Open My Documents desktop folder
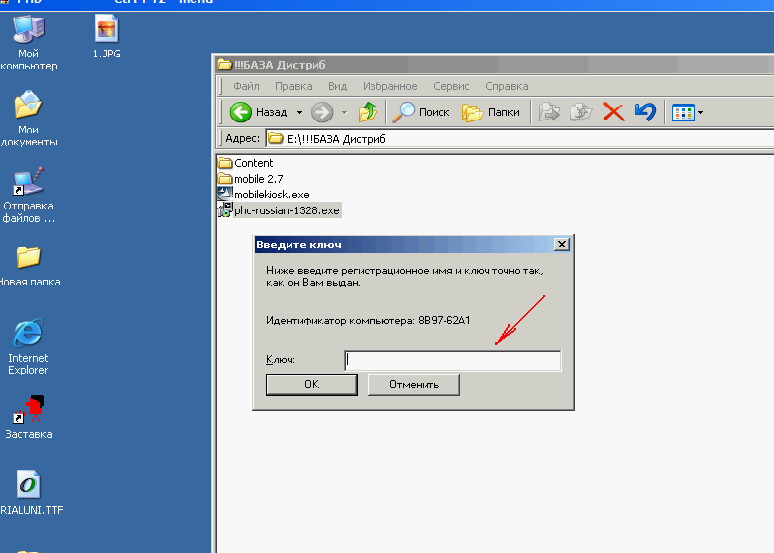The height and width of the screenshot is (553, 774). tap(28, 118)
